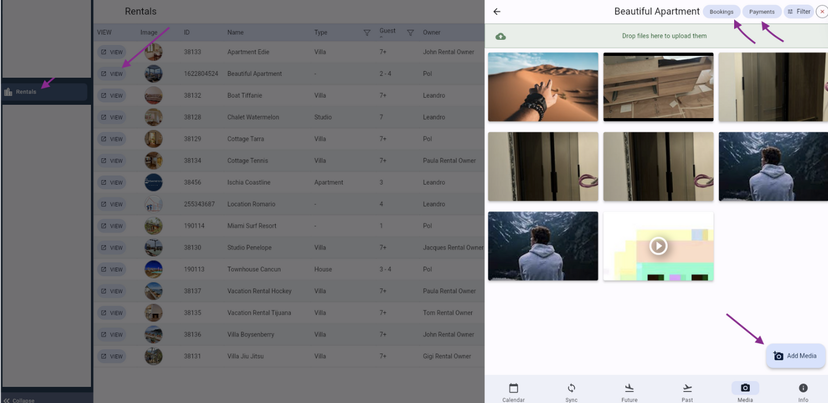Open the Filter option in header

pyautogui.click(x=798, y=12)
